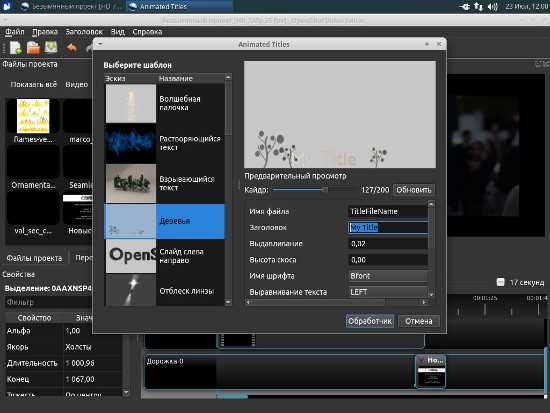Open the Заголовок menu
Screen dimensions: 550x413
pos(84,32)
